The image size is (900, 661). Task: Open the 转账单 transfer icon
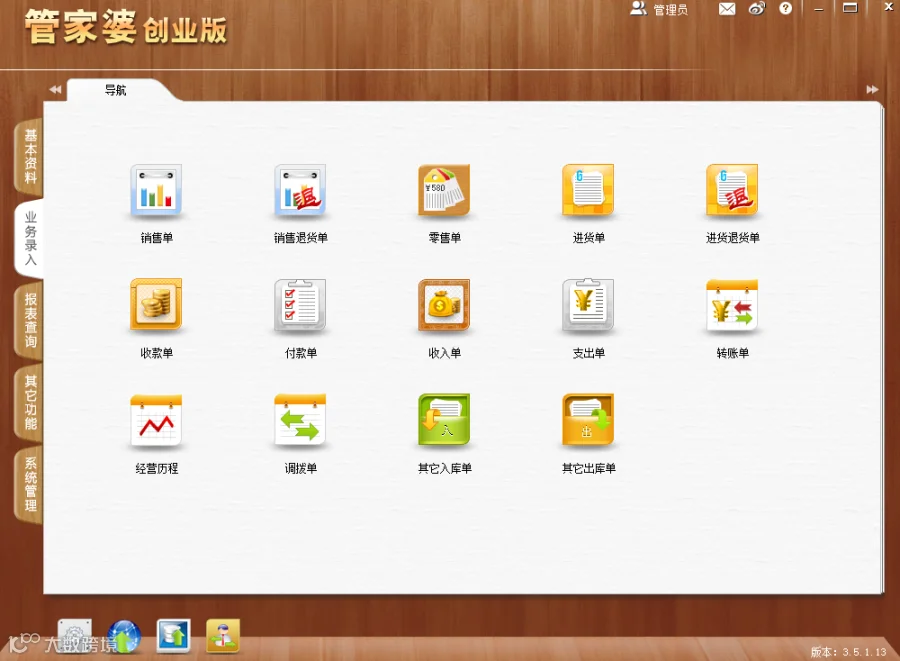point(732,305)
